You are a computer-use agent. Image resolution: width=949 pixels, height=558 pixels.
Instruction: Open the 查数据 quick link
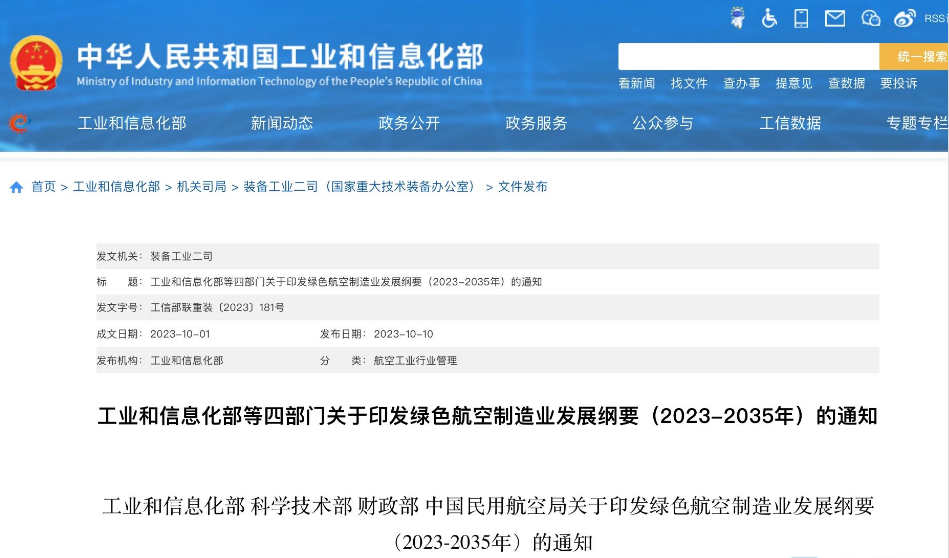coord(846,84)
